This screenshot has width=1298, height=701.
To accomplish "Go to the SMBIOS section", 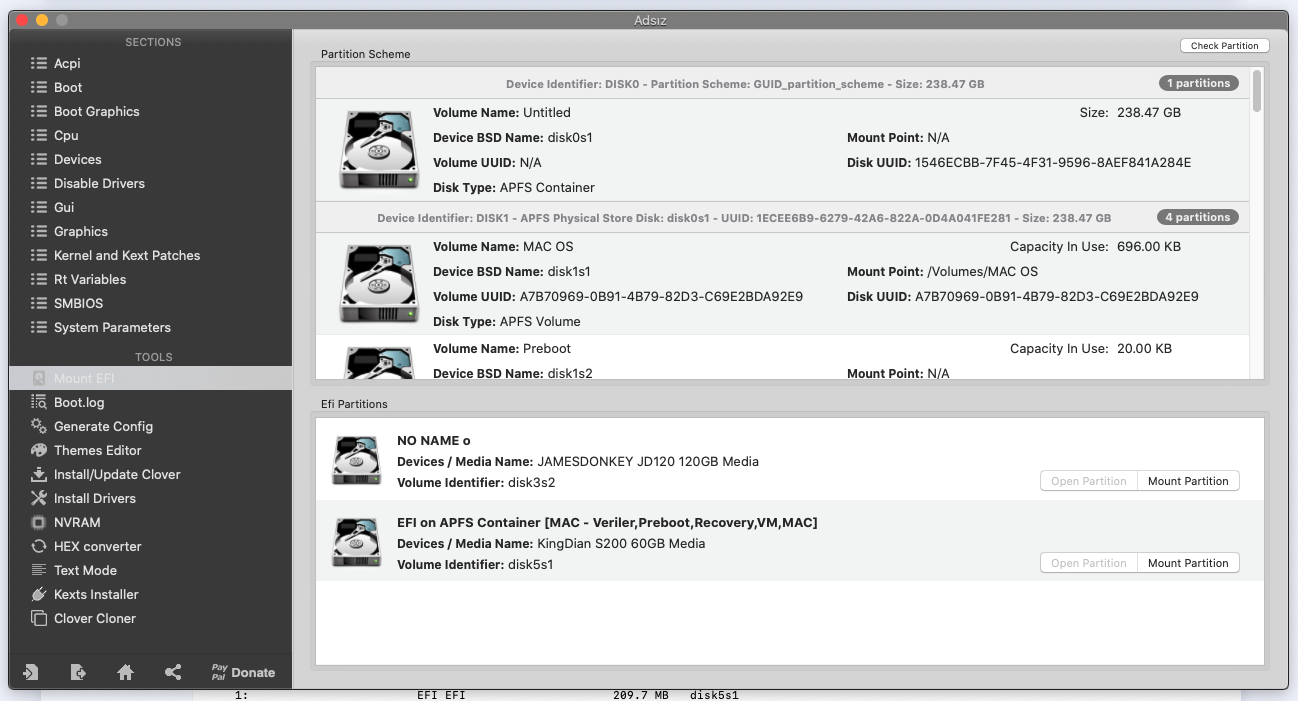I will 78,303.
